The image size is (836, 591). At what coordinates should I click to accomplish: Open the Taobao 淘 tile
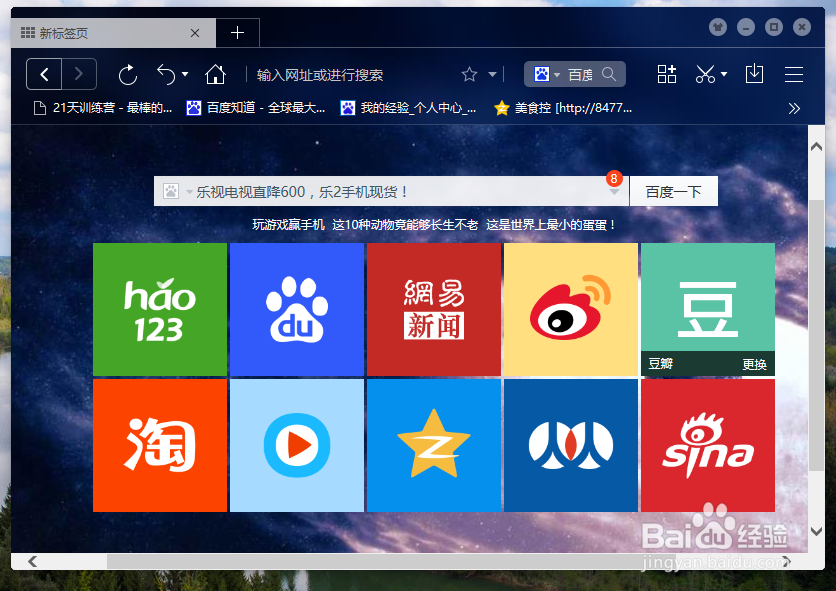click(160, 445)
